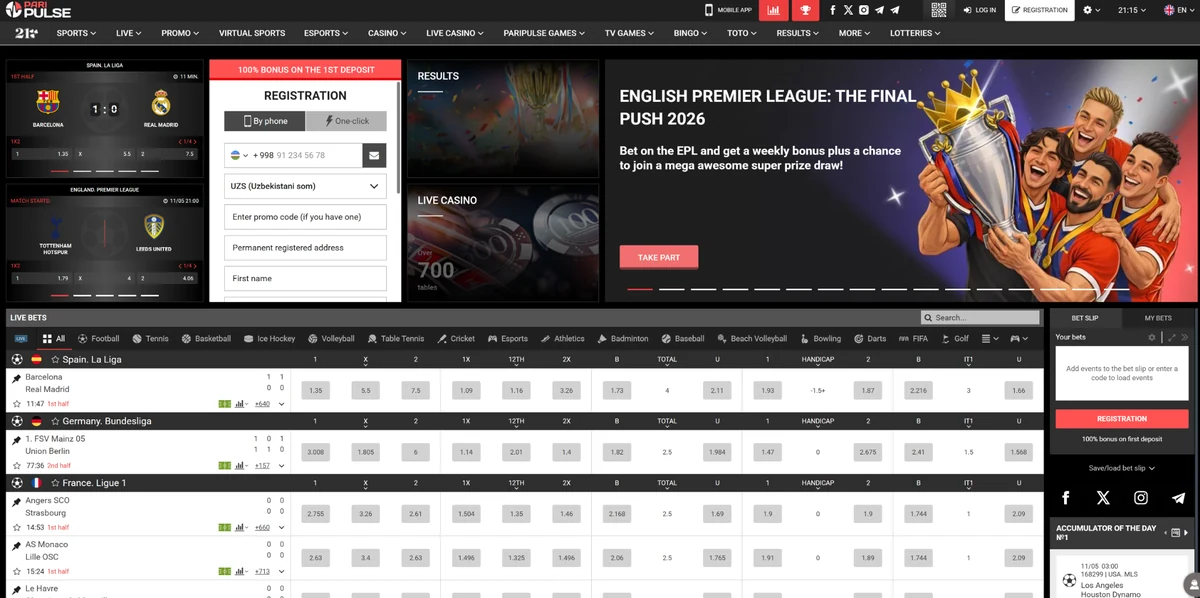Viewport: 1200px width, 598px height.
Task: Open the QR code icon in header
Action: [x=938, y=10]
